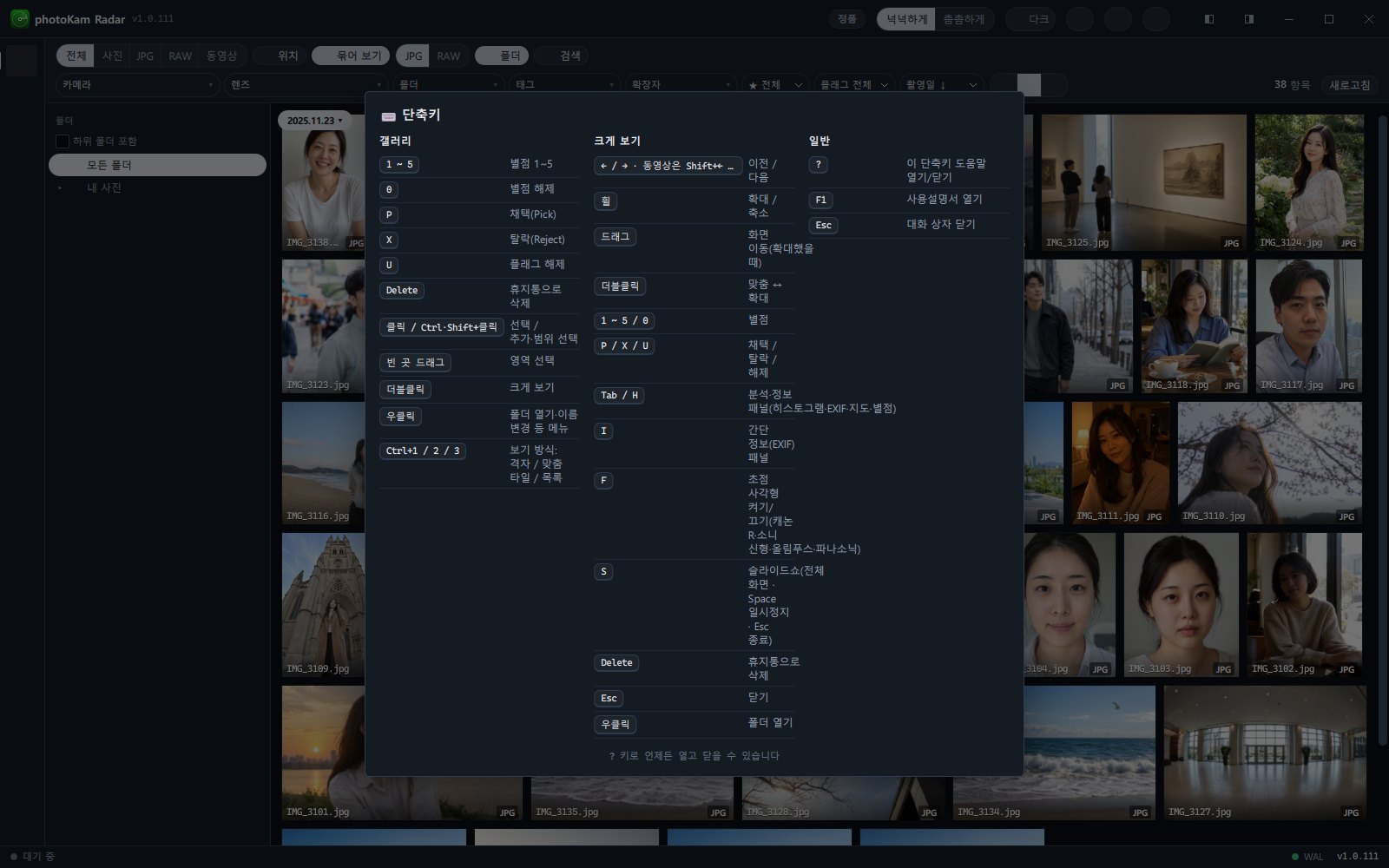Click the 38 항목 item count

click(x=1292, y=85)
